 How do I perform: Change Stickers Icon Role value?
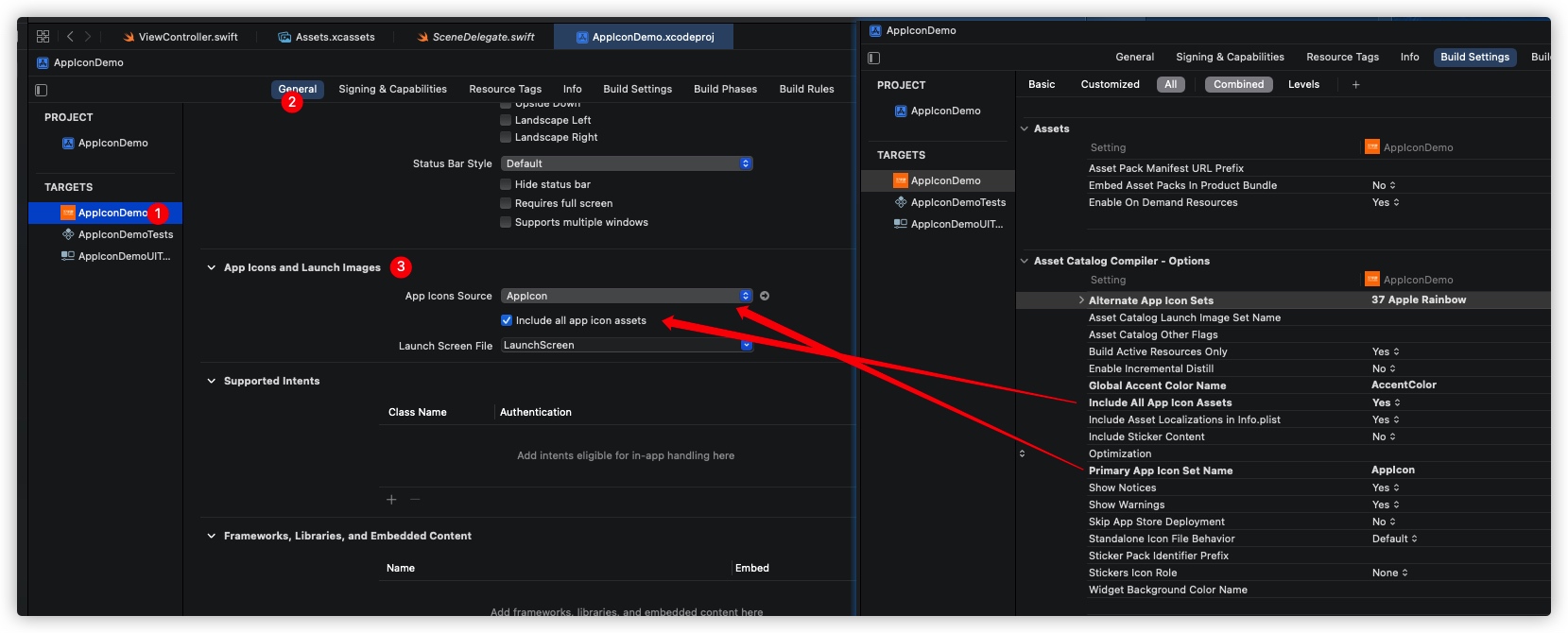tap(1390, 573)
